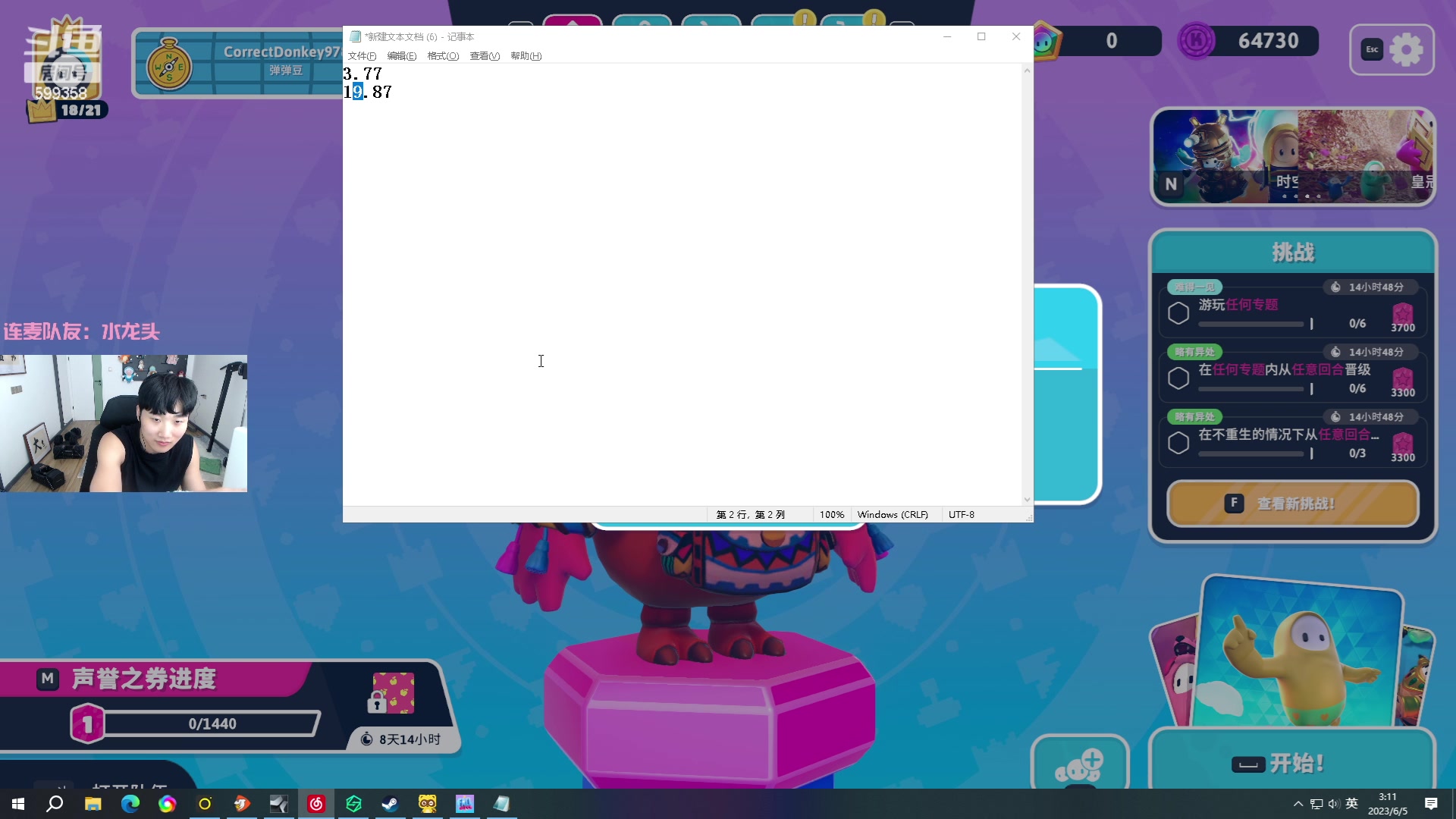The width and height of the screenshot is (1456, 819).
Task: Toggle the 在任何专题内 challenge hexagon
Action: tap(1178, 378)
